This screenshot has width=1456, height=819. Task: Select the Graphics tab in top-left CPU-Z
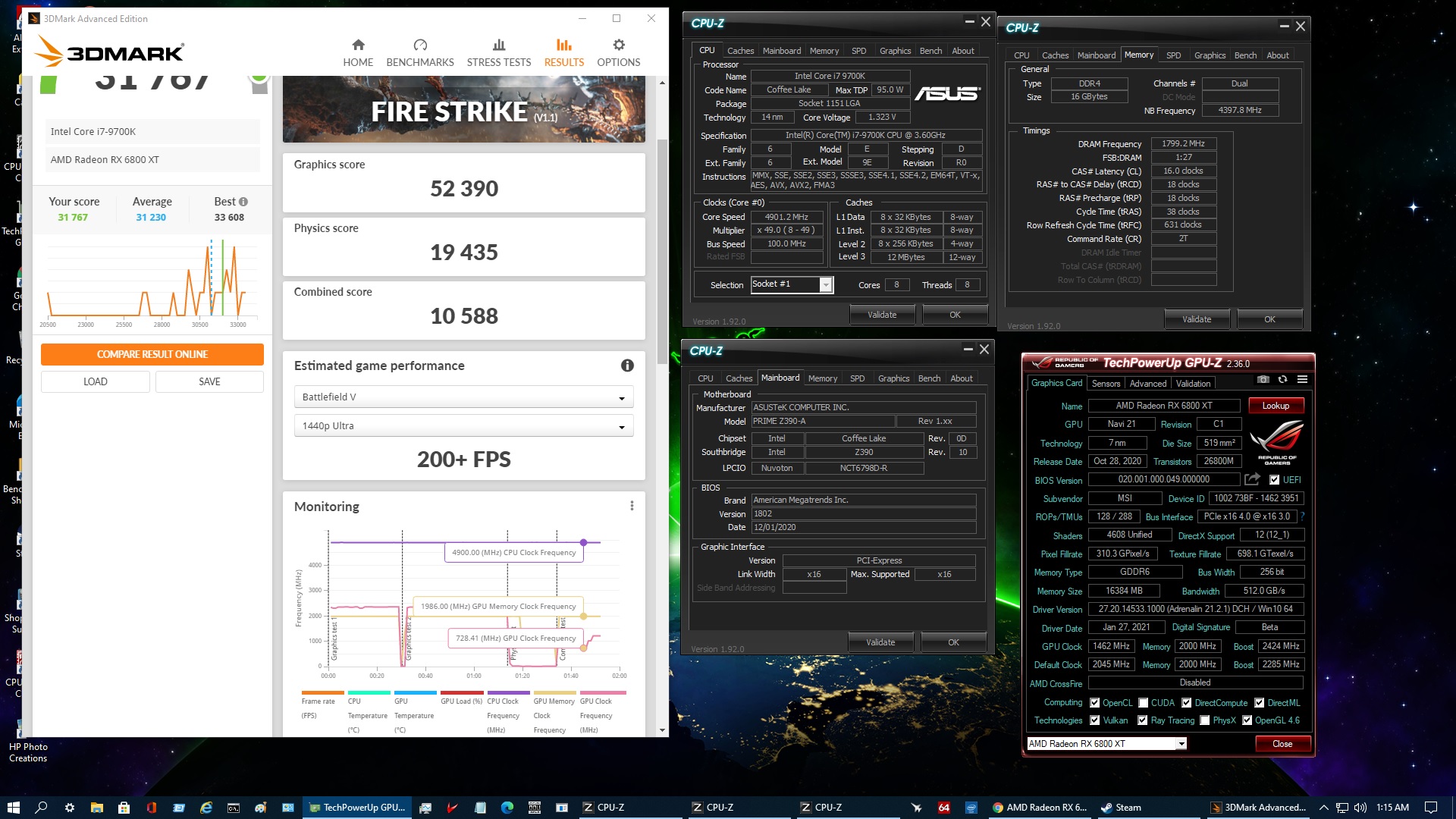tap(895, 51)
